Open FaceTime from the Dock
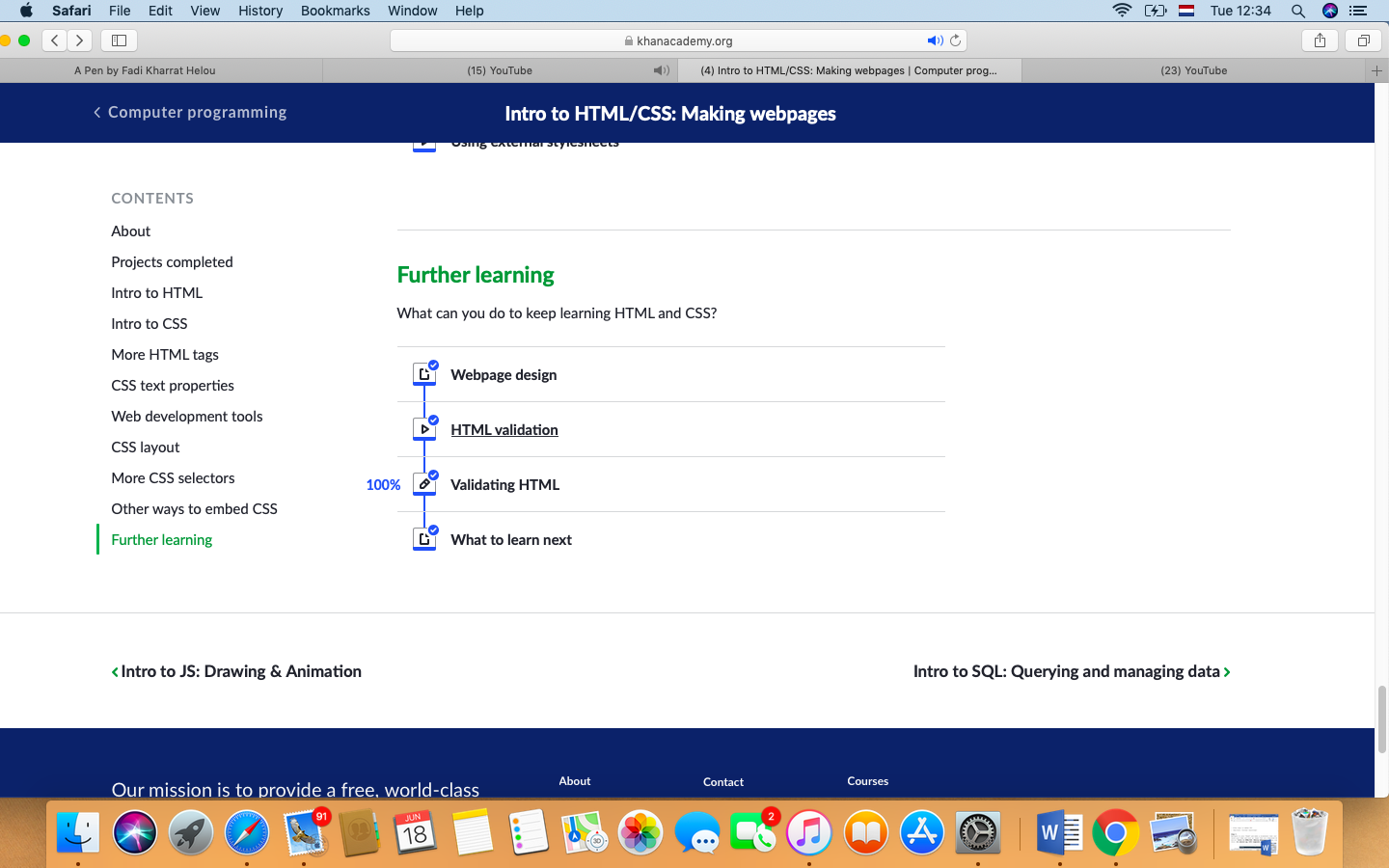The width and height of the screenshot is (1389, 868). 752,832
